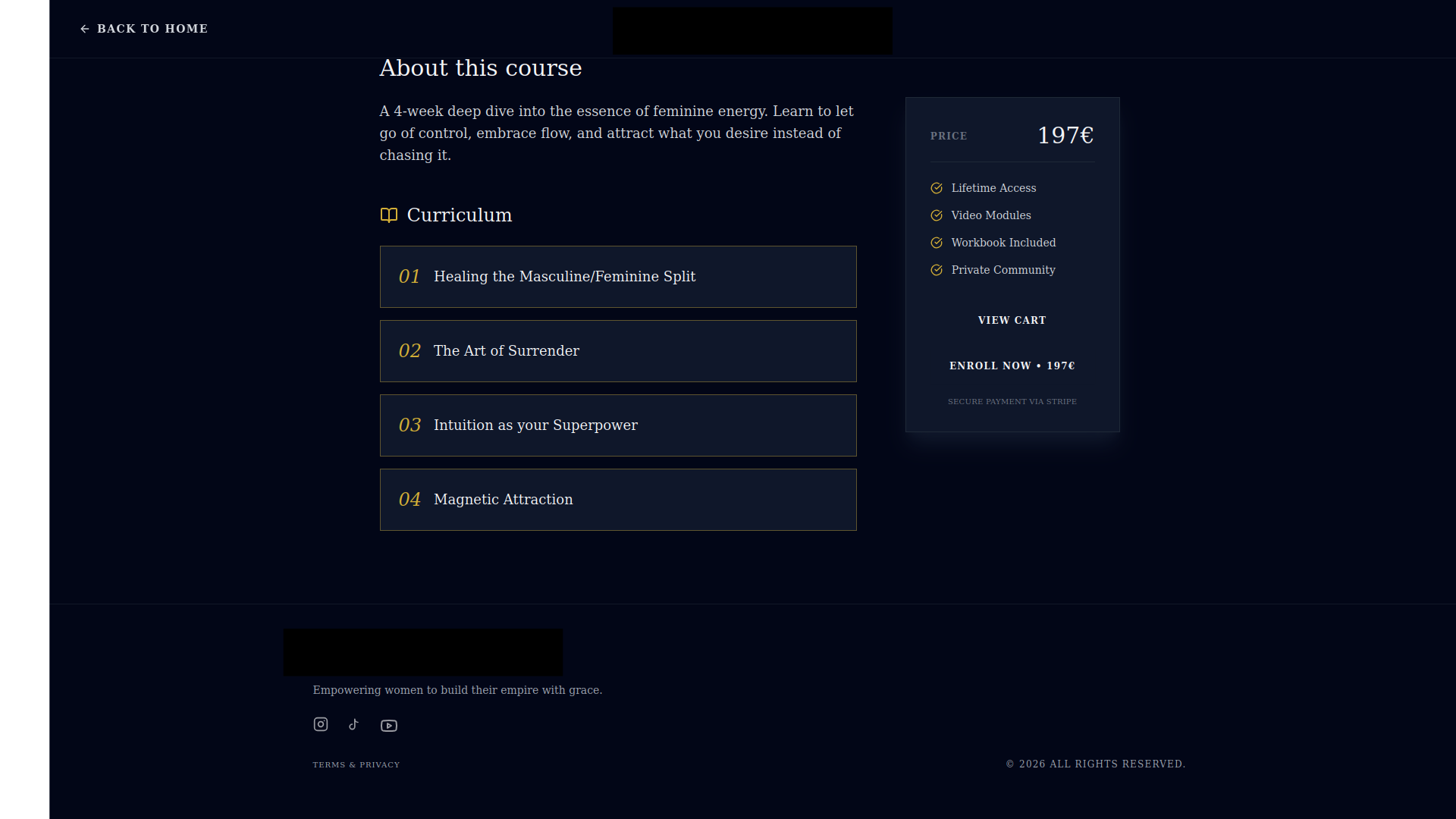
Task: Click the View Cart button
Action: (x=1012, y=321)
